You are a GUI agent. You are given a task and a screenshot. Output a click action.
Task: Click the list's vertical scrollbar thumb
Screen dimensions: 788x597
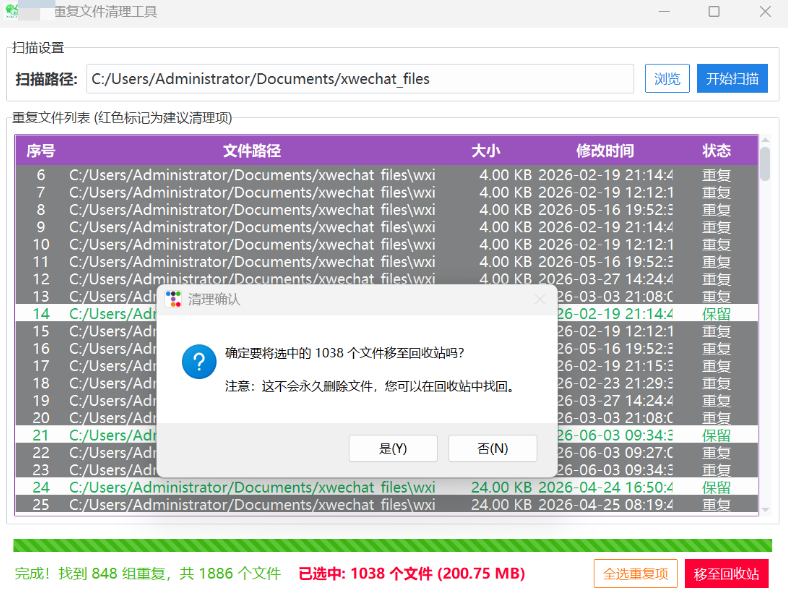pos(765,163)
